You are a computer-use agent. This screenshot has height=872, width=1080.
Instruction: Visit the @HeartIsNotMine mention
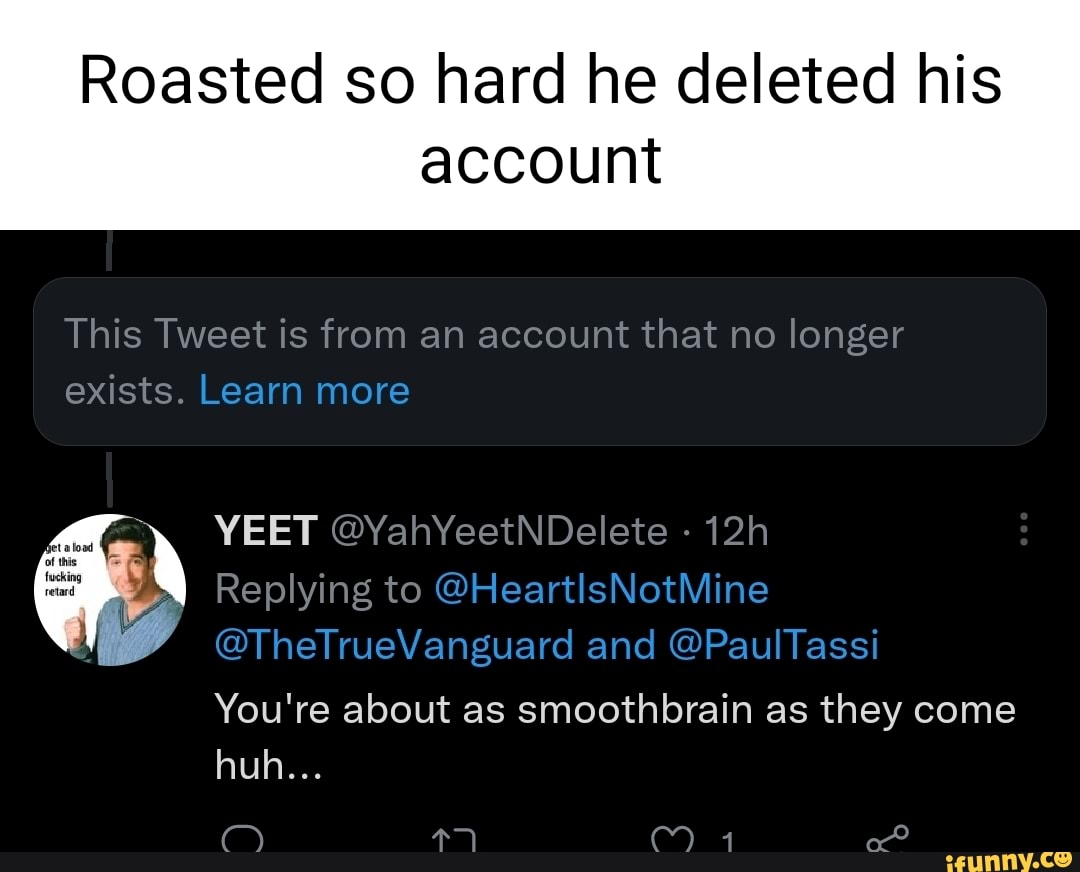tap(602, 590)
